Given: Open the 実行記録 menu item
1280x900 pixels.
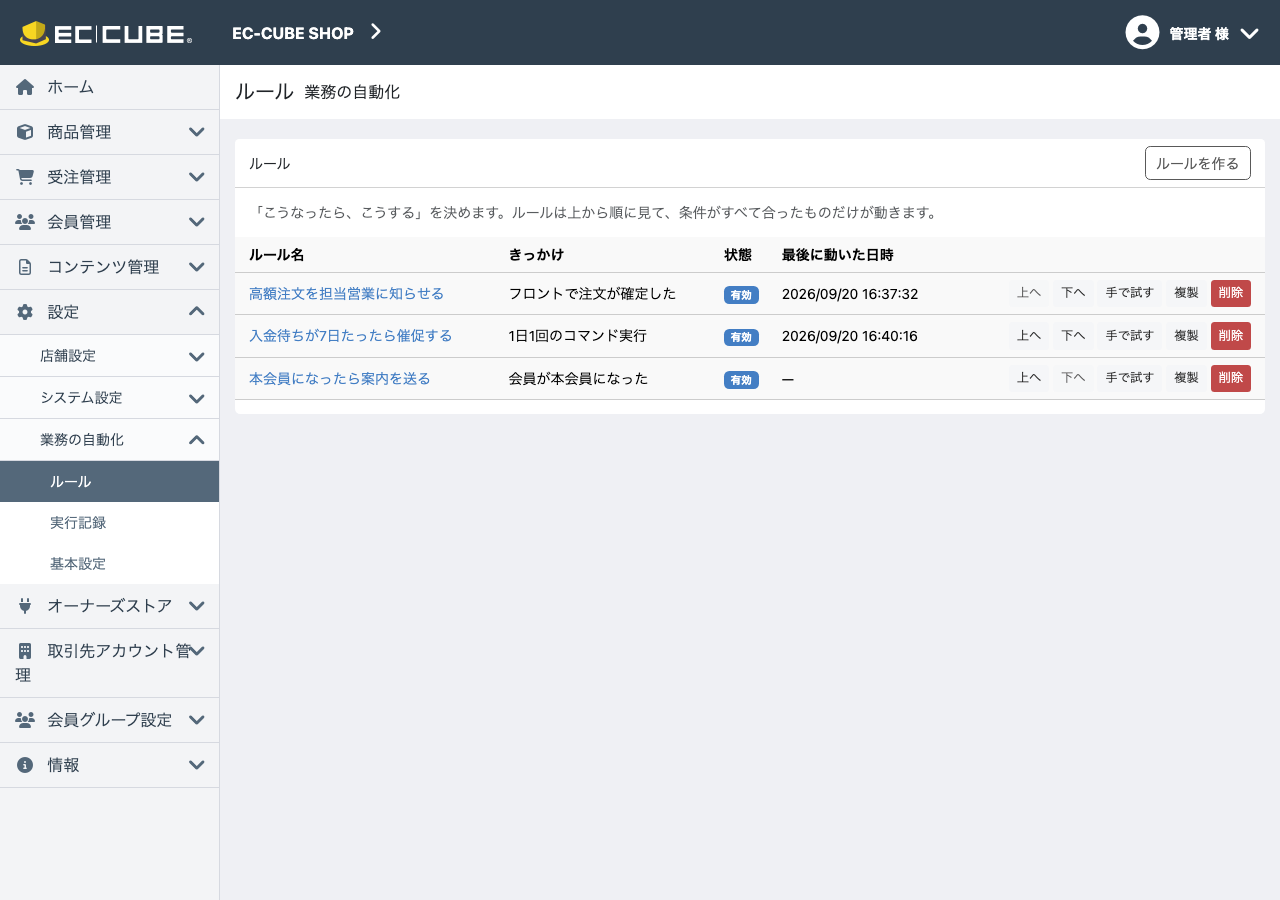Looking at the screenshot, I should point(109,523).
